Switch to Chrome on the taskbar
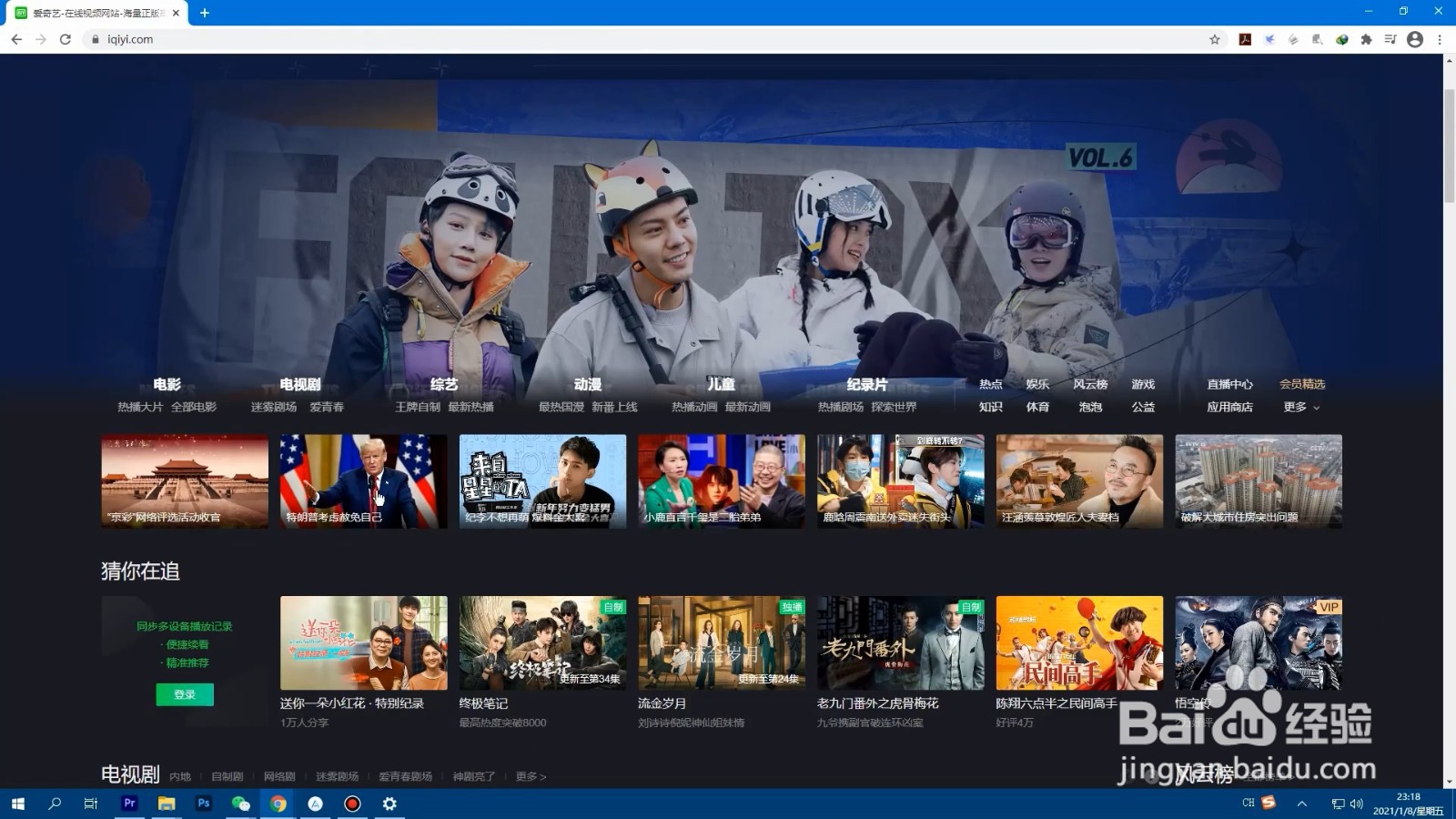The width and height of the screenshot is (1456, 819). click(x=278, y=804)
